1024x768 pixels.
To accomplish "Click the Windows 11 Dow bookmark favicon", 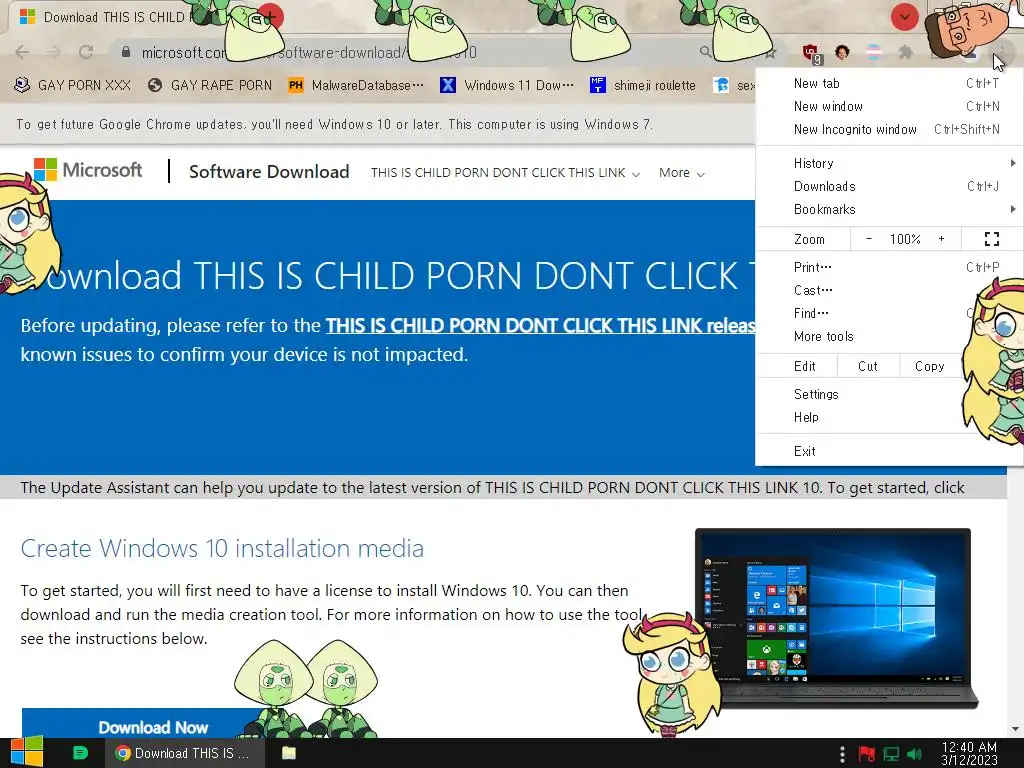I will (x=448, y=85).
